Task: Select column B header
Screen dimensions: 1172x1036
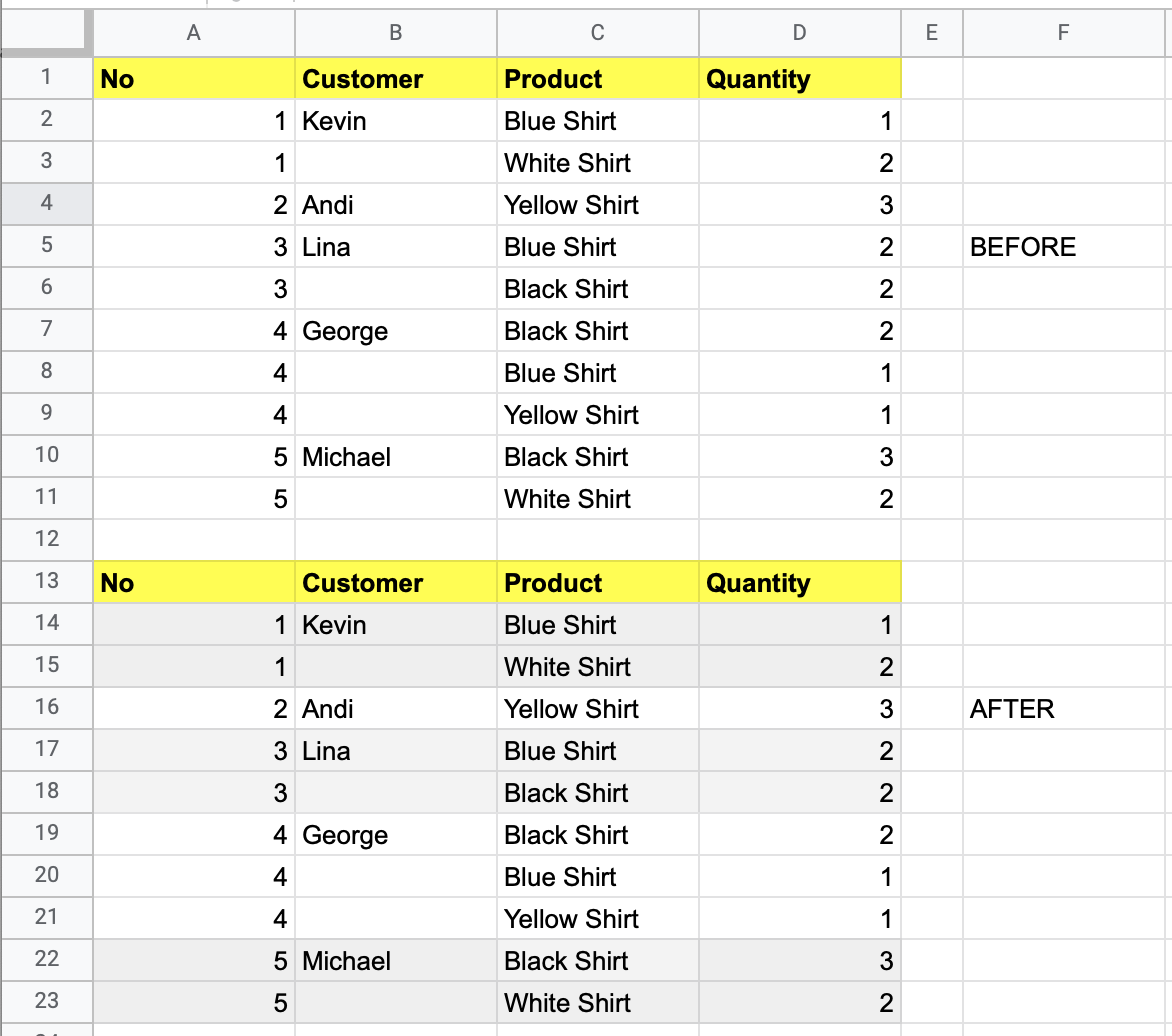Action: pyautogui.click(x=396, y=33)
